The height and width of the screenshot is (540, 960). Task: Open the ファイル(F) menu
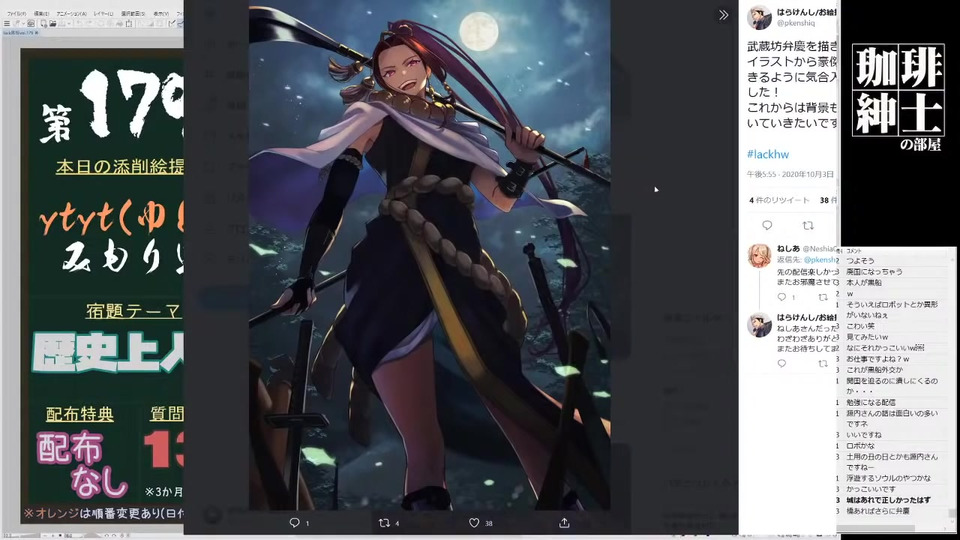[16, 13]
